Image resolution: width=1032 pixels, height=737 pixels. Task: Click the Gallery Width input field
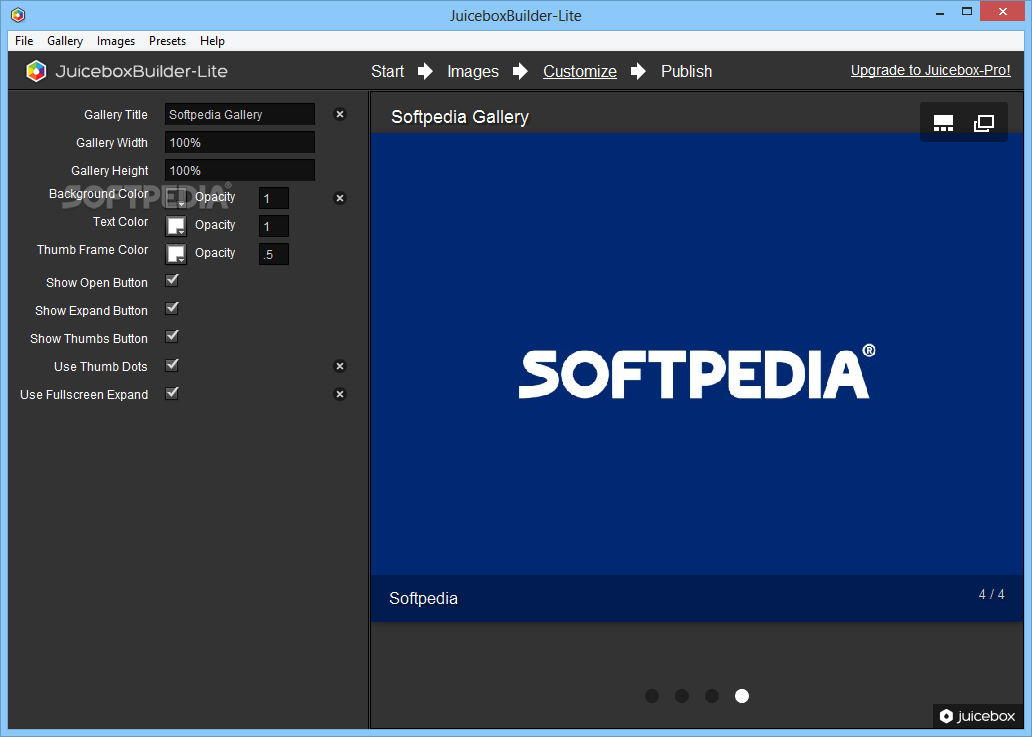tap(240, 142)
